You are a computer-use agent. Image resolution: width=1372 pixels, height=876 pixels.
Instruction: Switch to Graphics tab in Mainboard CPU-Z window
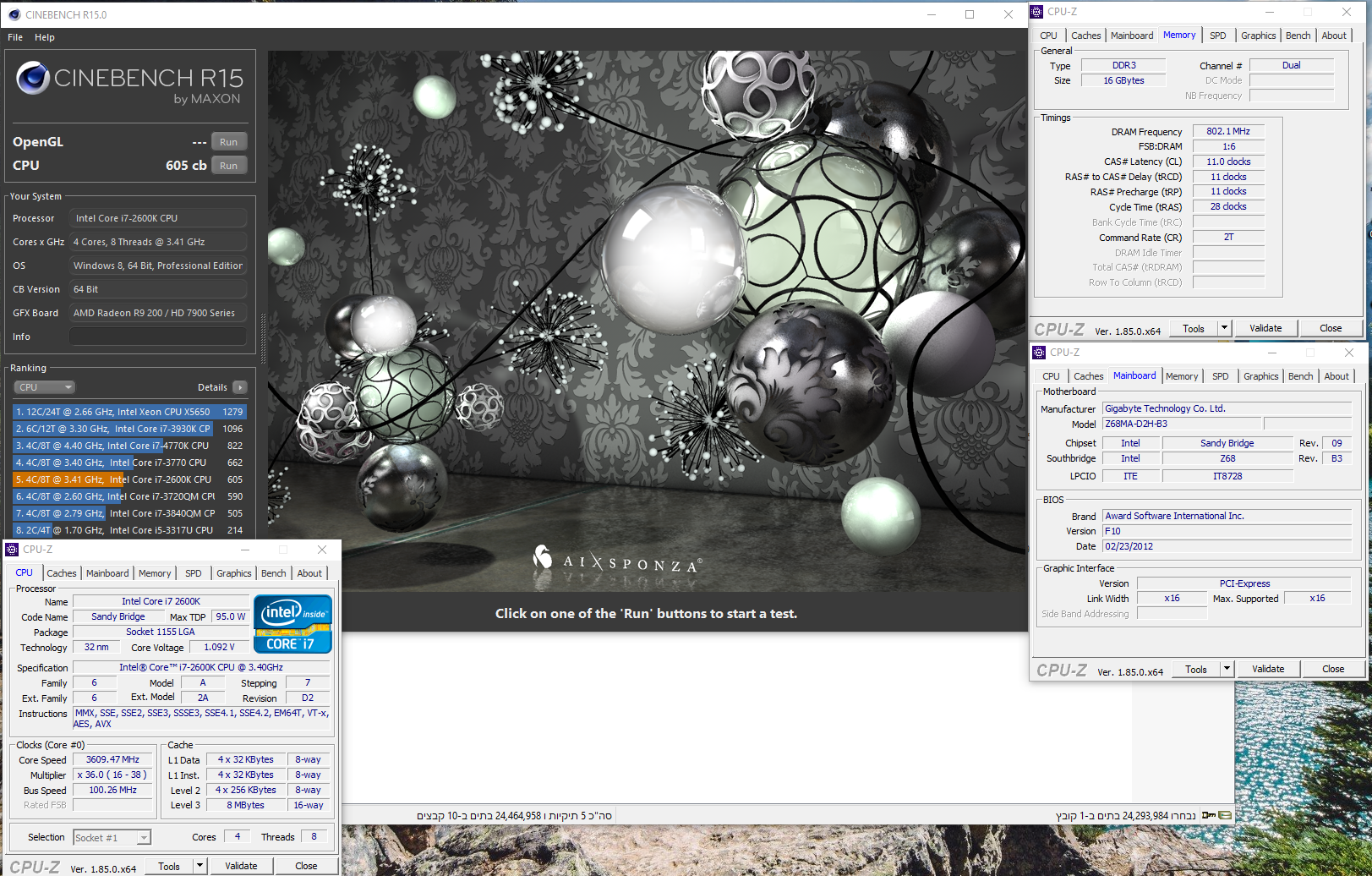click(x=1260, y=376)
